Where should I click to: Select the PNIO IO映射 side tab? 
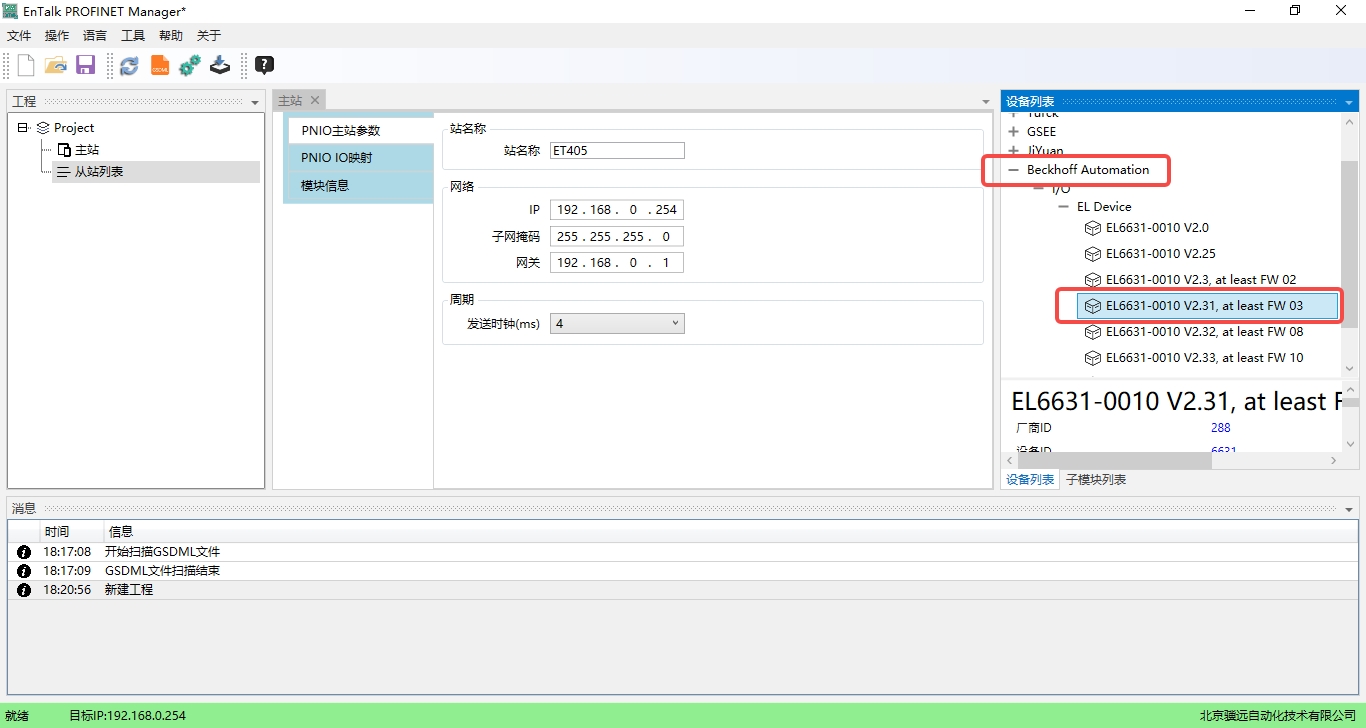(336, 158)
